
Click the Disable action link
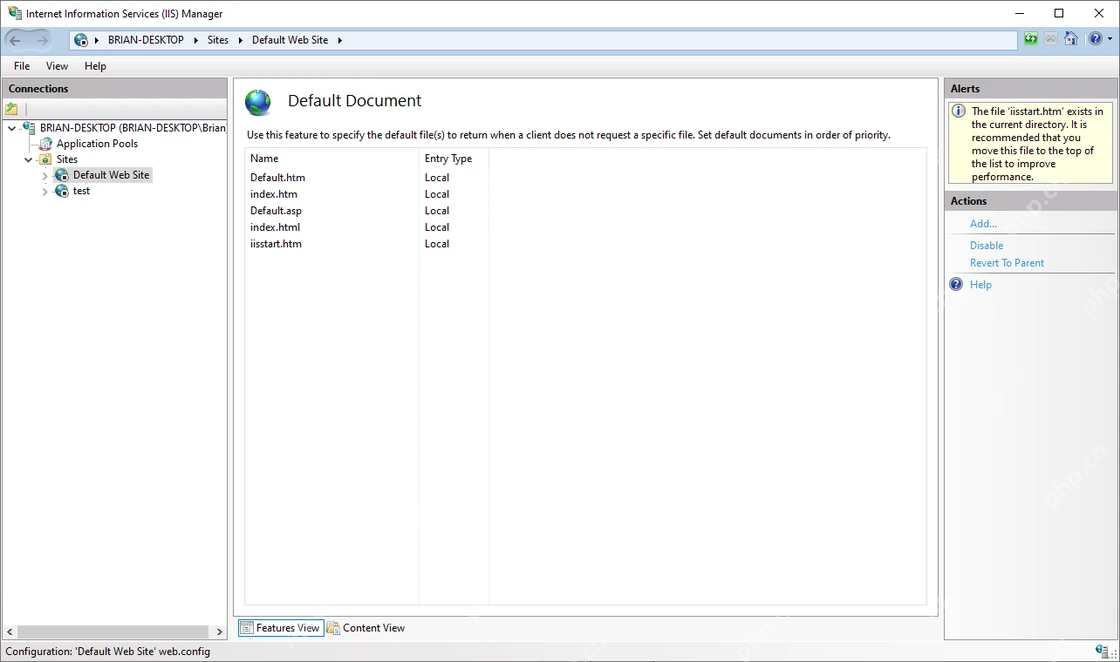pos(986,245)
